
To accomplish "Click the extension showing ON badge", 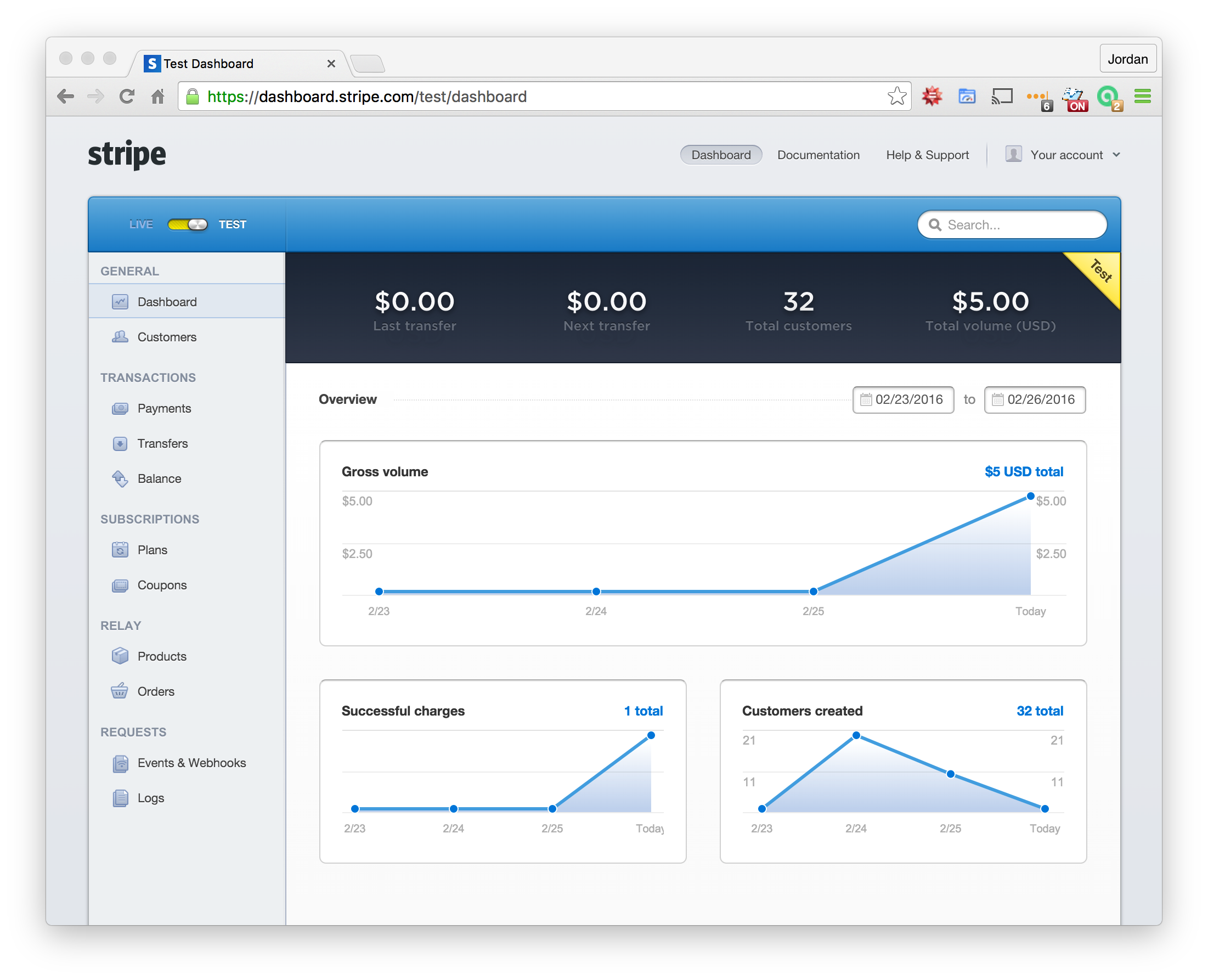I will (1074, 99).
